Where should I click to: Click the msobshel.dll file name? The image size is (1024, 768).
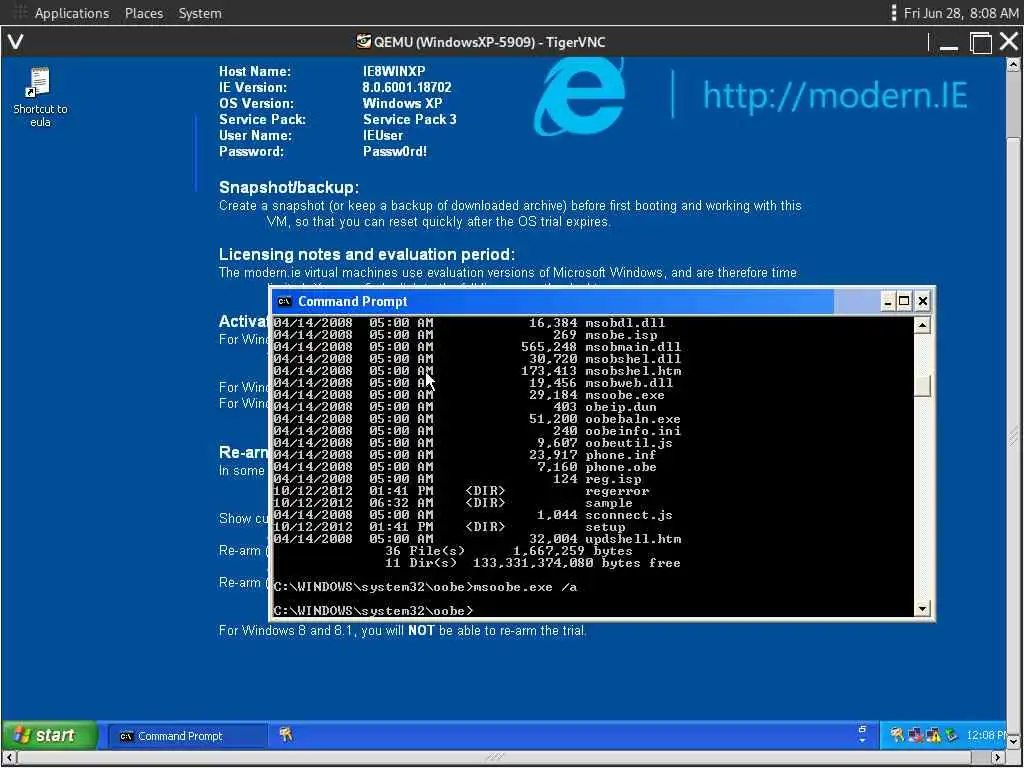click(633, 359)
